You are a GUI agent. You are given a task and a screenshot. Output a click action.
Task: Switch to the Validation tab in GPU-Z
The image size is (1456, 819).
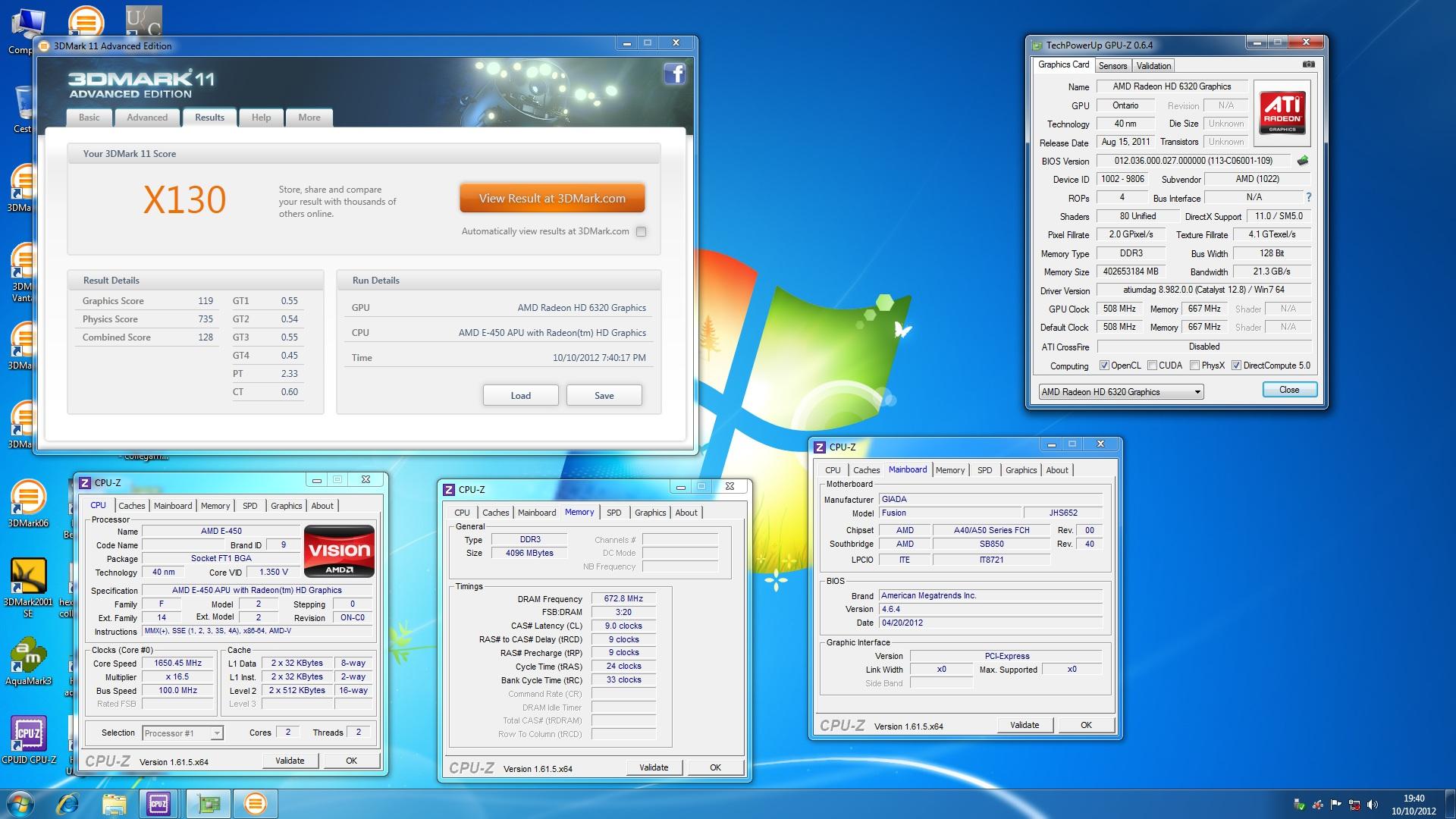tap(1153, 66)
